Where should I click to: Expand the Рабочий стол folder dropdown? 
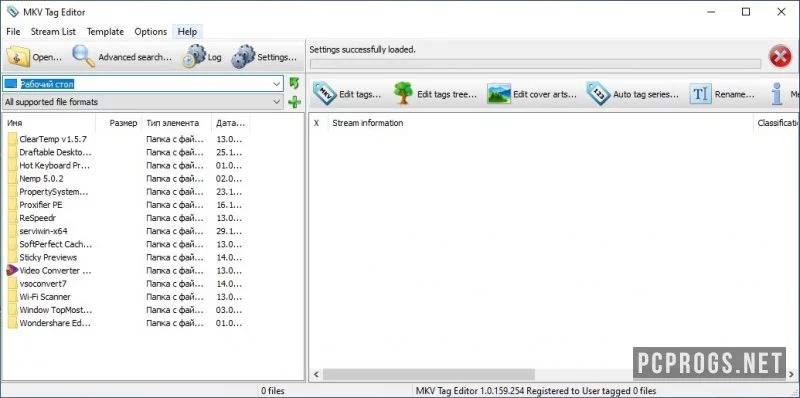(x=277, y=84)
